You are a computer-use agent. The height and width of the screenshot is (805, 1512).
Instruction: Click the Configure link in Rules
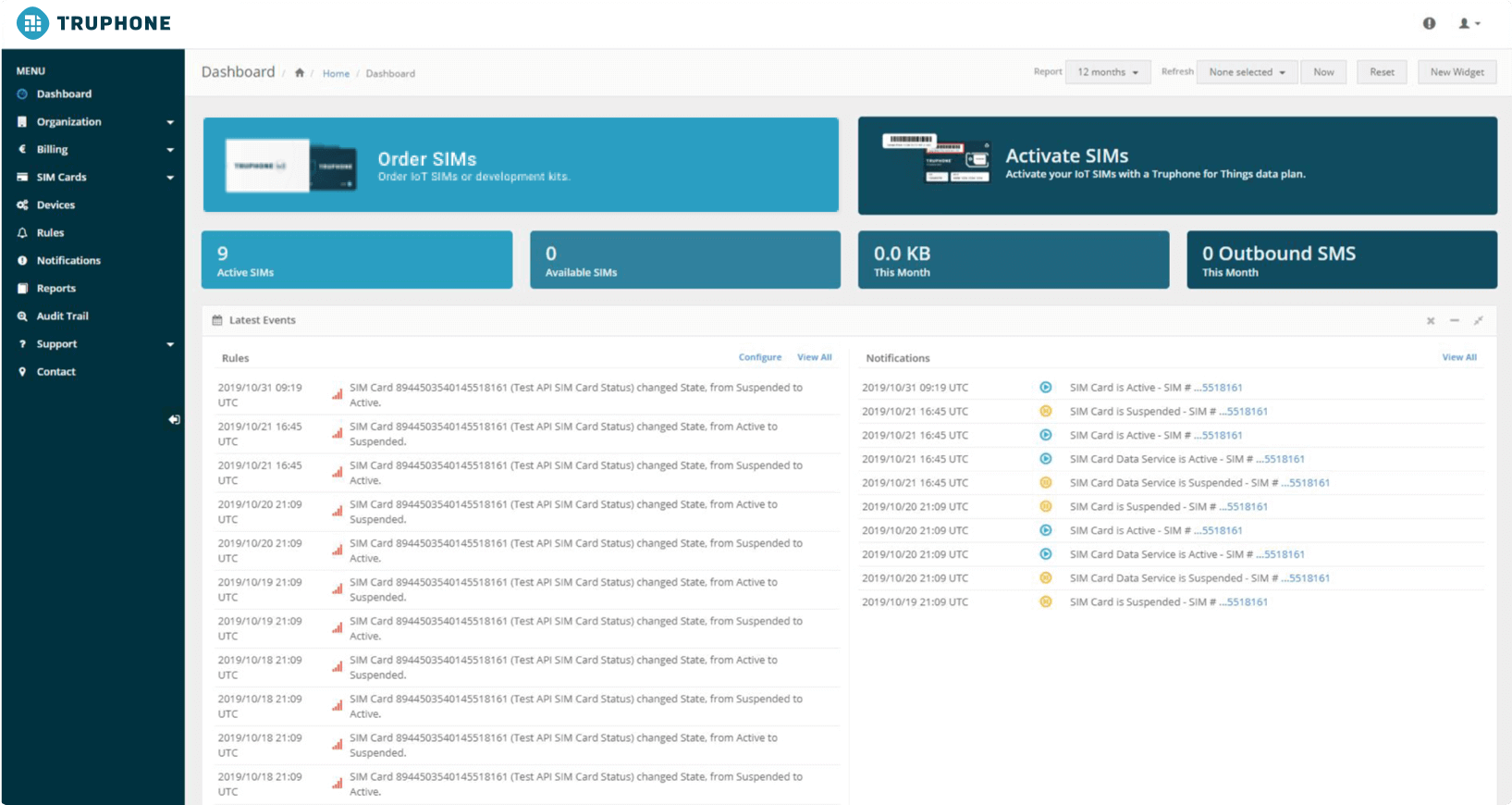tap(760, 357)
